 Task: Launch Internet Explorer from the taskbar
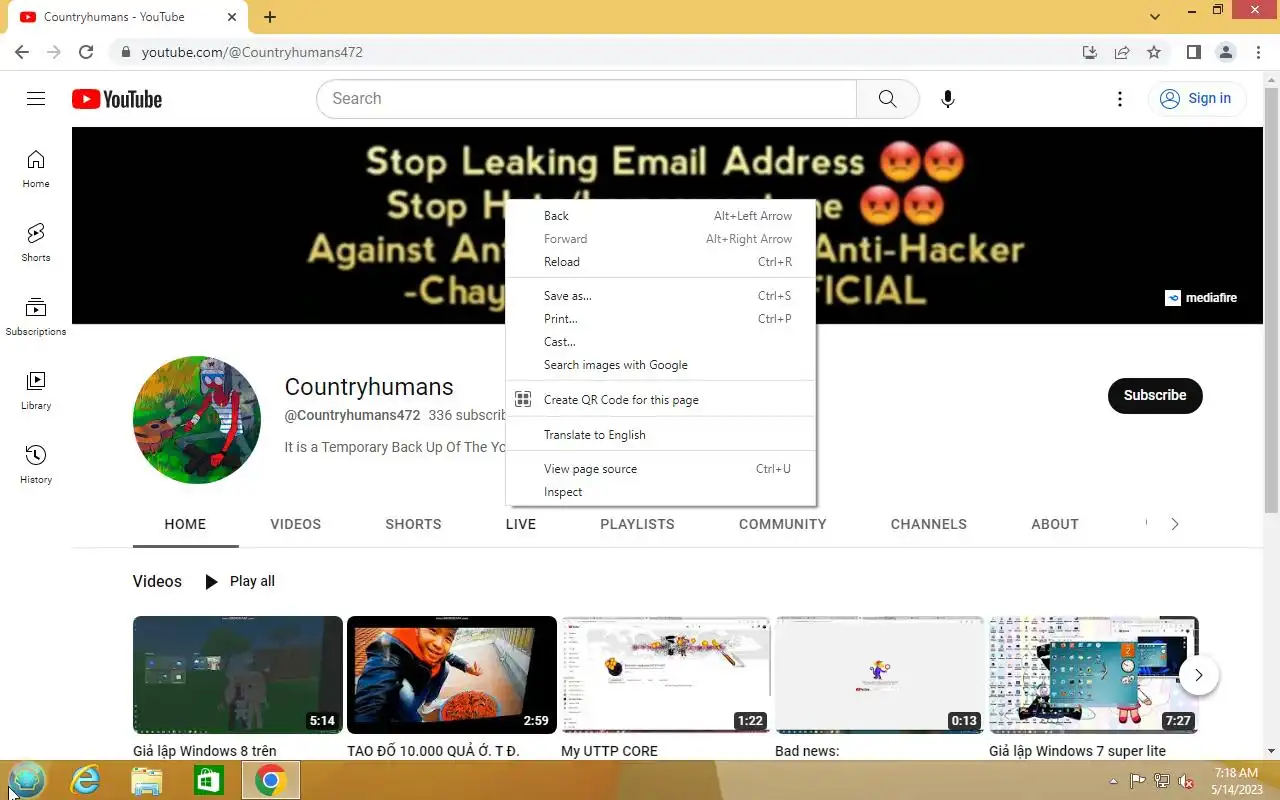85,780
